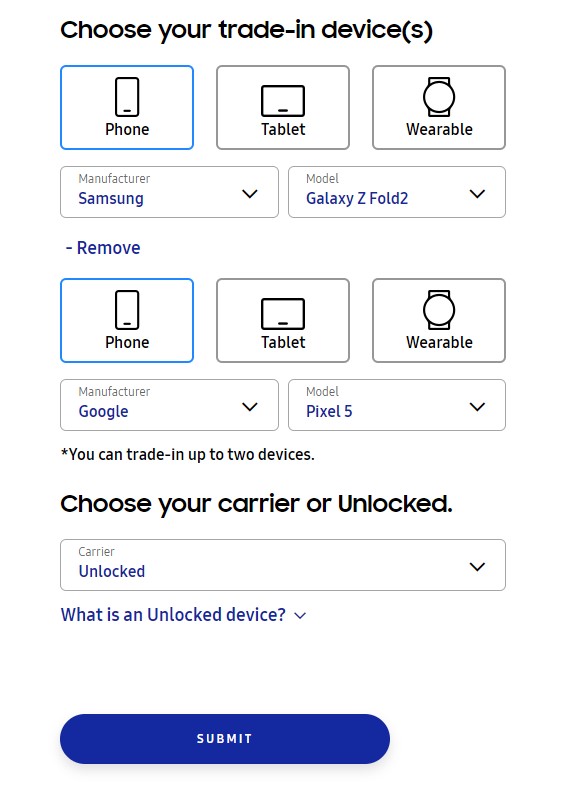This screenshot has height=786, width=570.
Task: Click chevron arrow in Carrier field
Action: pyautogui.click(x=477, y=566)
